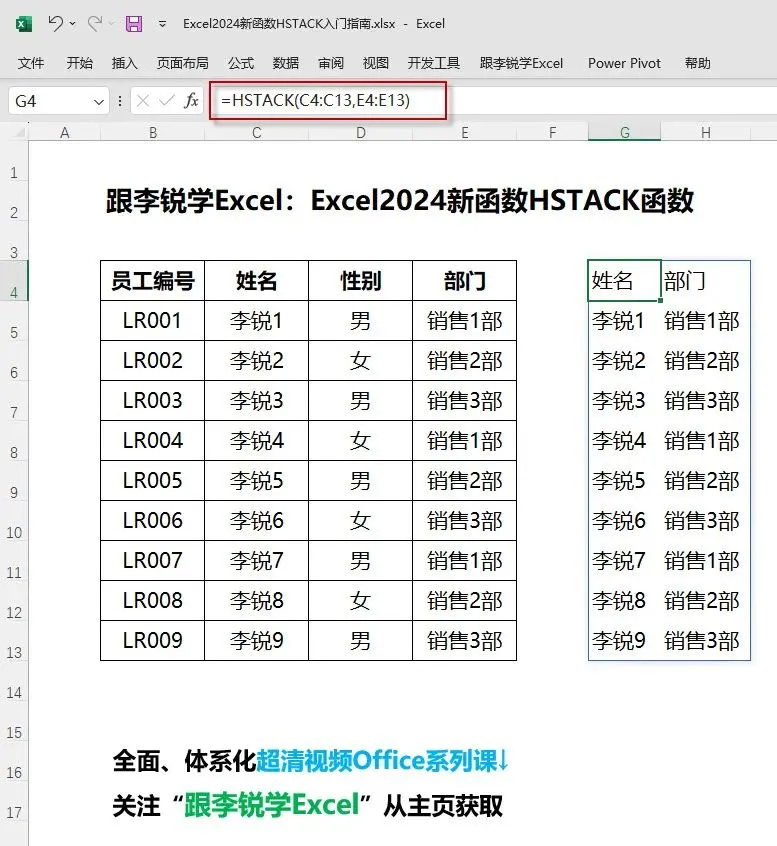Switch to the 视图 tab
This screenshot has width=777, height=846.
tap(376, 63)
